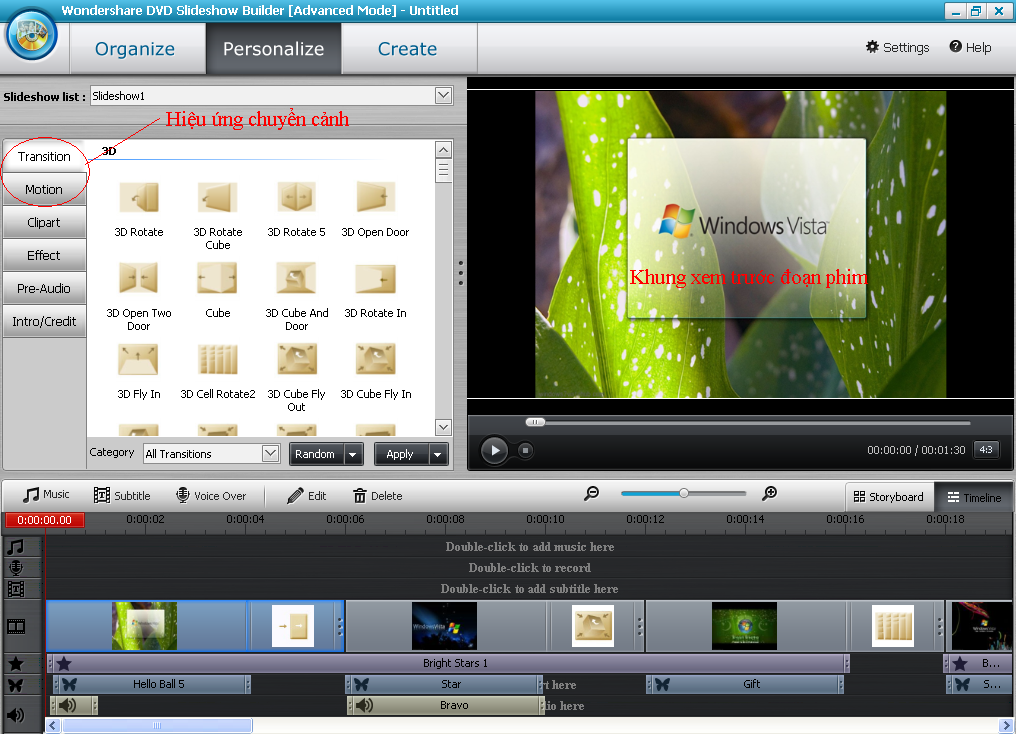The width and height of the screenshot is (1016, 734).
Task: Select the 3D Fly In transition
Action: point(139,359)
